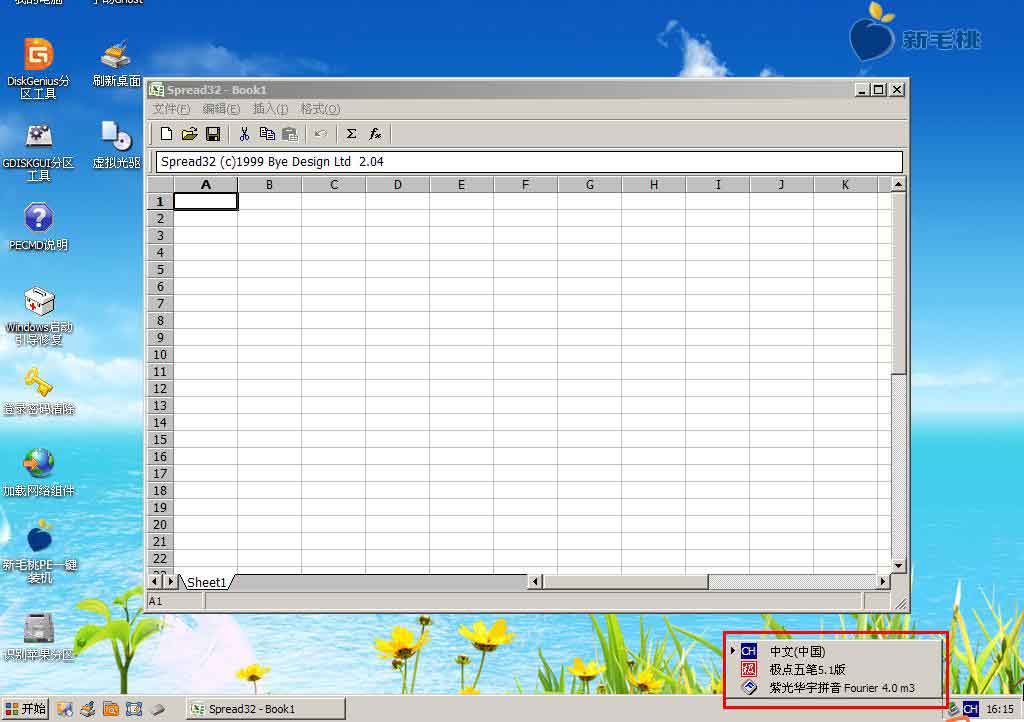
Task: Open the 新毛桃PE一键装机 desktop icon
Action: point(39,554)
